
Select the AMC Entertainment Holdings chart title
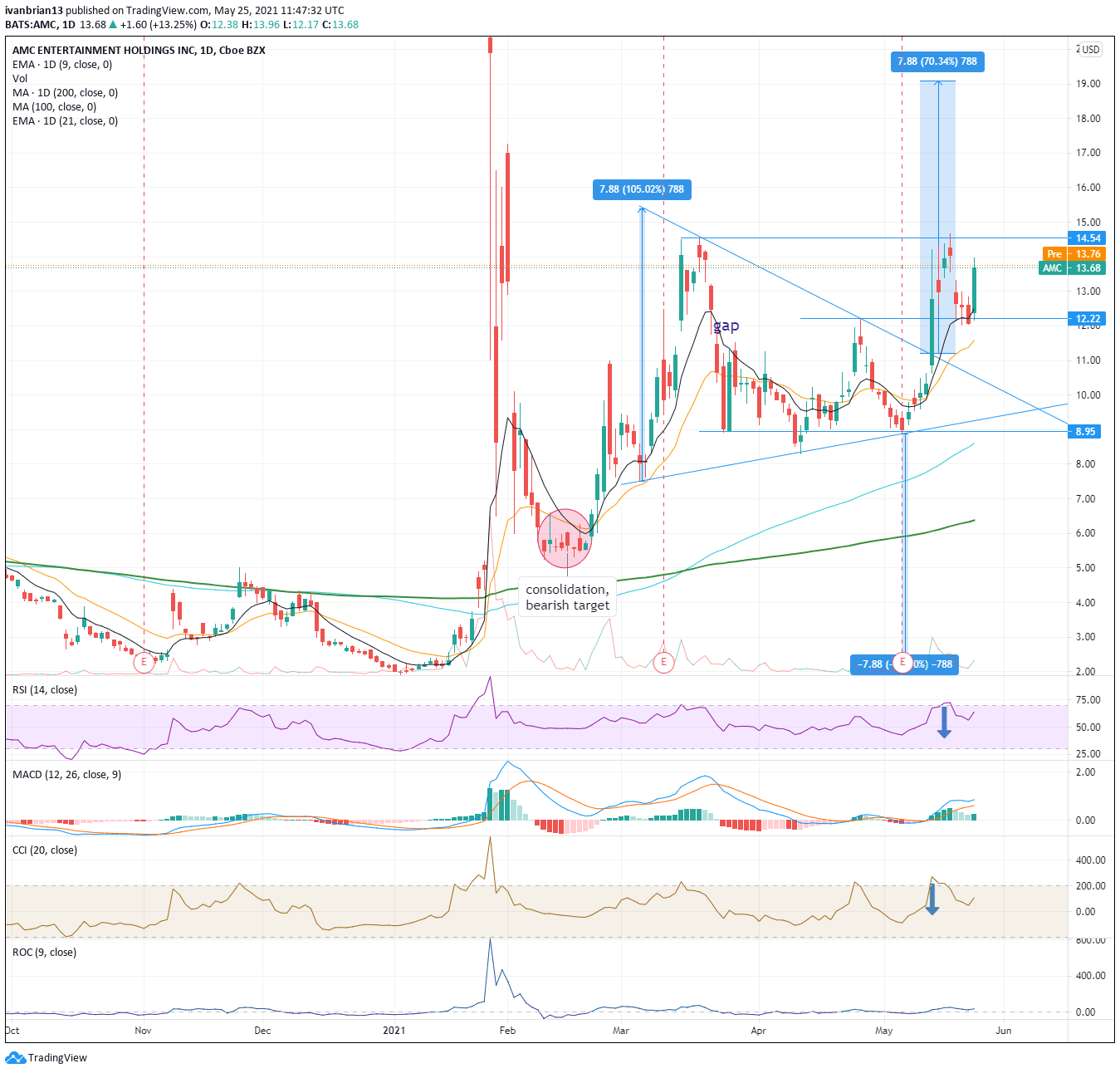point(139,50)
